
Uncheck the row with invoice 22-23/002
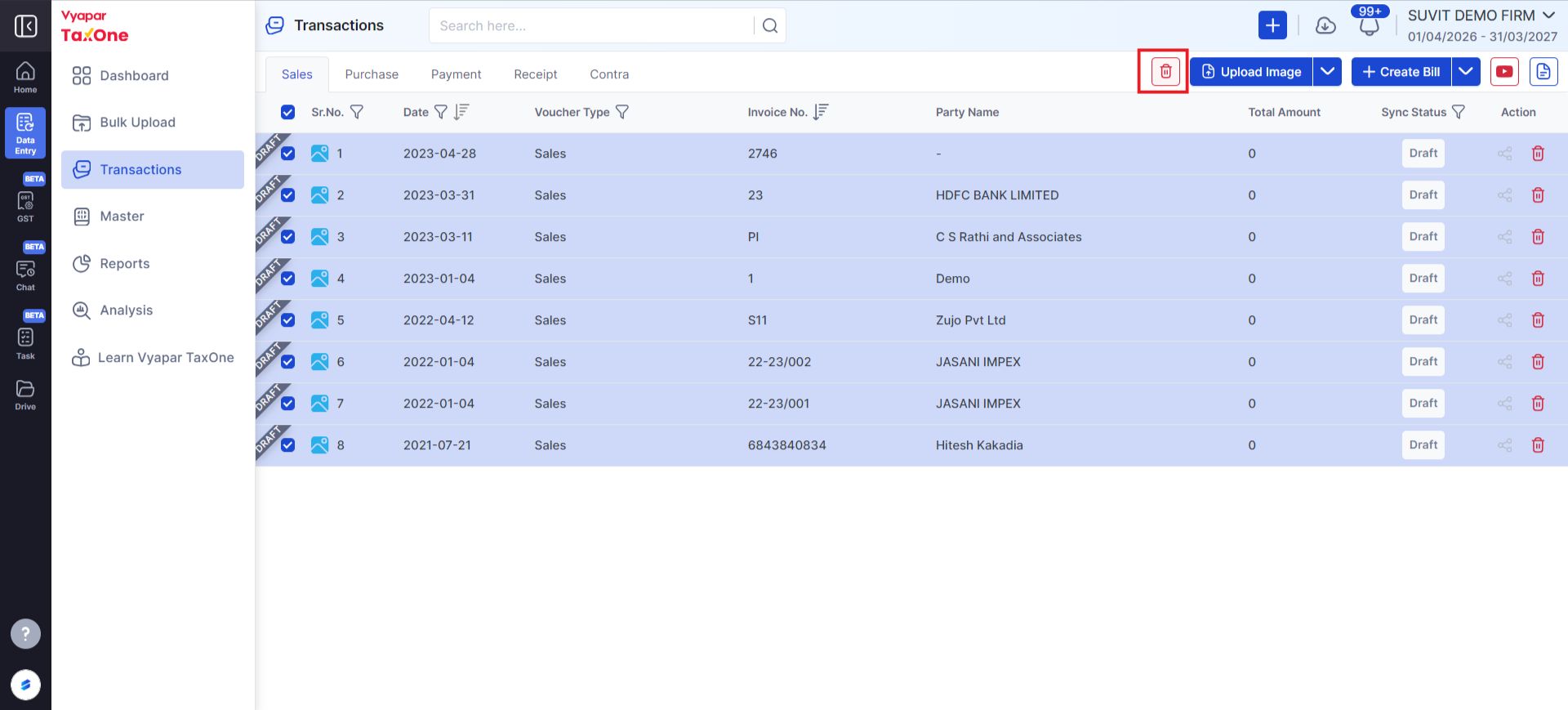pyautogui.click(x=287, y=362)
